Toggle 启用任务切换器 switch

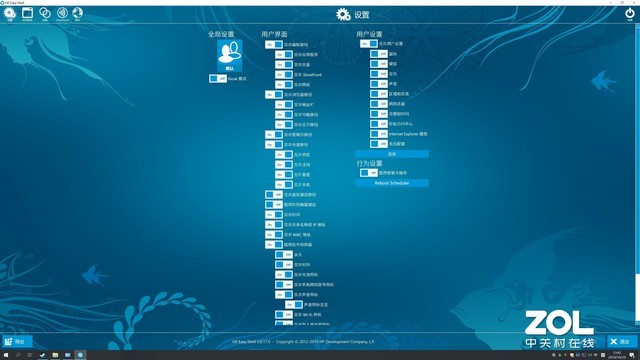point(274,244)
